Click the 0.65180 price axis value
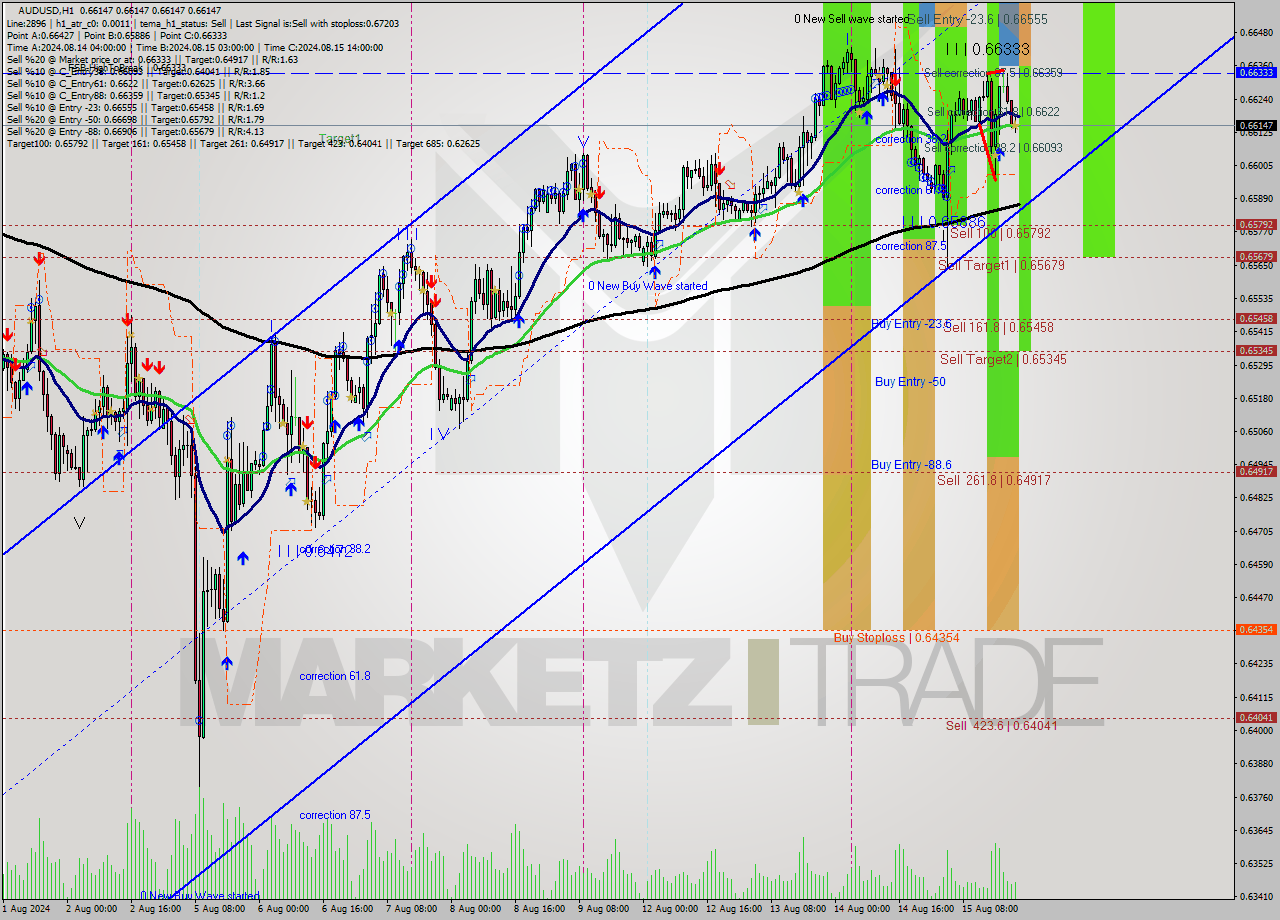The height and width of the screenshot is (920, 1280). coord(1256,399)
